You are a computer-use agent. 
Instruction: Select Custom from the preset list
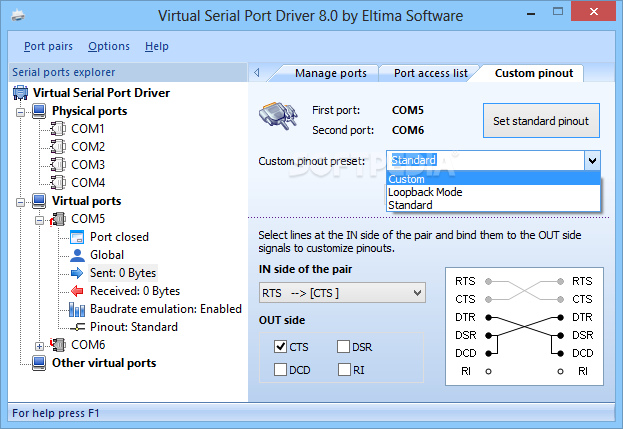click(x=493, y=179)
